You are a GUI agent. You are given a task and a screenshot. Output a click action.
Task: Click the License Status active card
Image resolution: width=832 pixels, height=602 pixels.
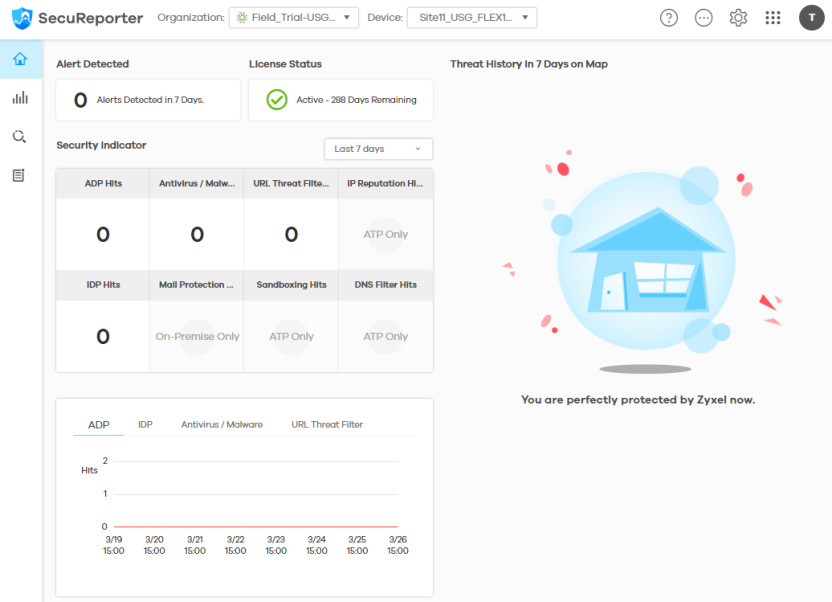click(x=341, y=100)
